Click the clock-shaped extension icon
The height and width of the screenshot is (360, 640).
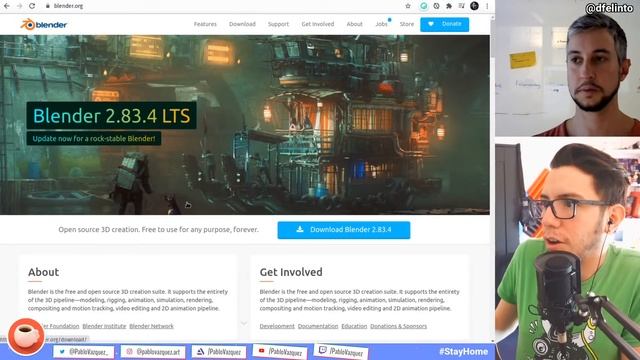coord(436,6)
